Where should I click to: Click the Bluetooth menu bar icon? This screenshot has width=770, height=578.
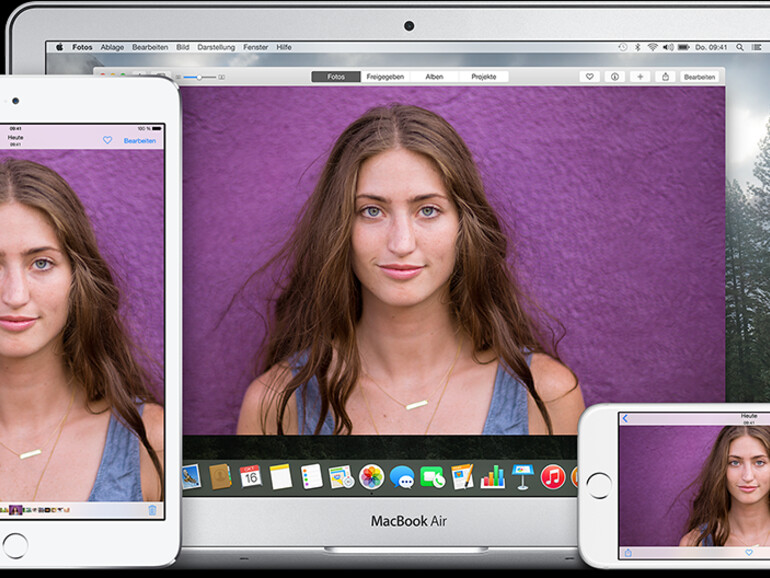(x=637, y=47)
